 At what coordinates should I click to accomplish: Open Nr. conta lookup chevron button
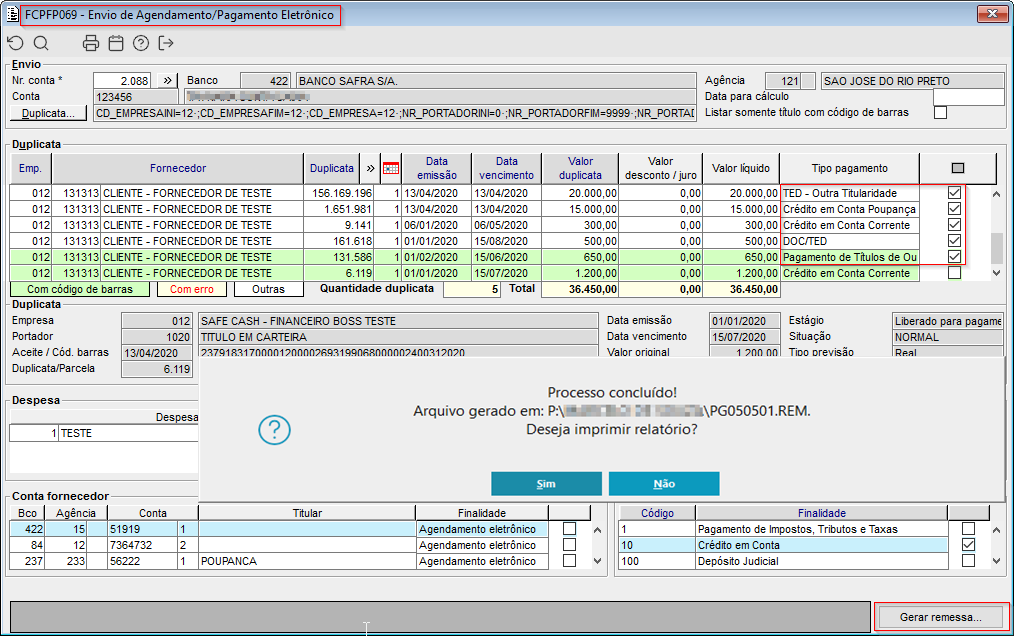pos(167,81)
